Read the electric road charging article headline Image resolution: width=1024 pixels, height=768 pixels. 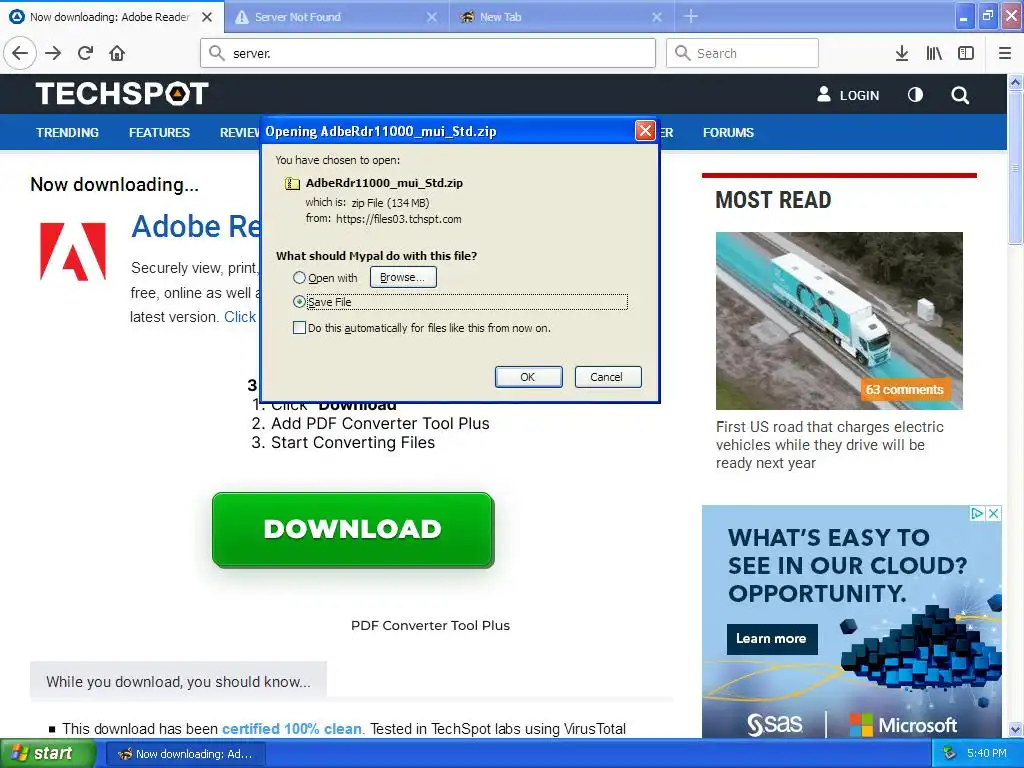[x=829, y=445]
